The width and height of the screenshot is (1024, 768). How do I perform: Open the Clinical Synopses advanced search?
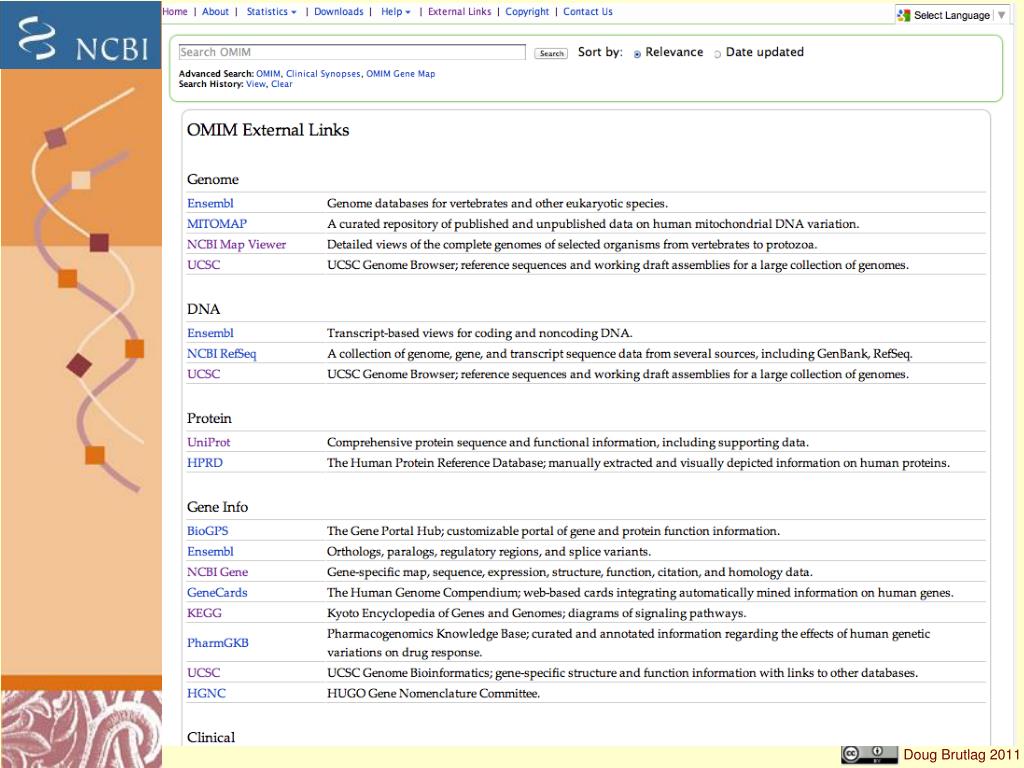pyautogui.click(x=323, y=74)
